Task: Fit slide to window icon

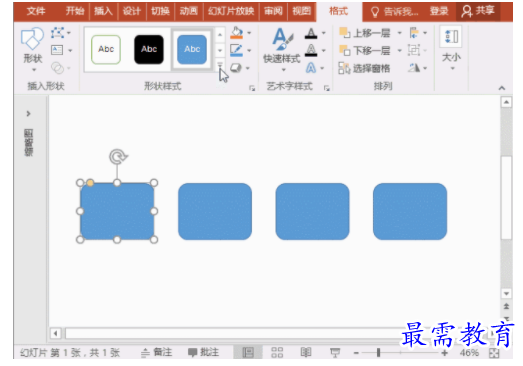Action: [x=494, y=353]
